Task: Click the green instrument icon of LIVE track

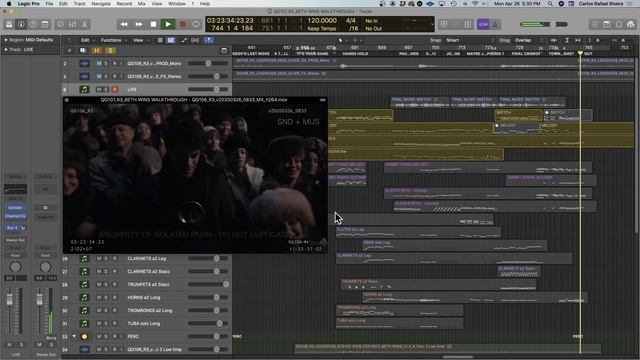Action: (x=84, y=89)
